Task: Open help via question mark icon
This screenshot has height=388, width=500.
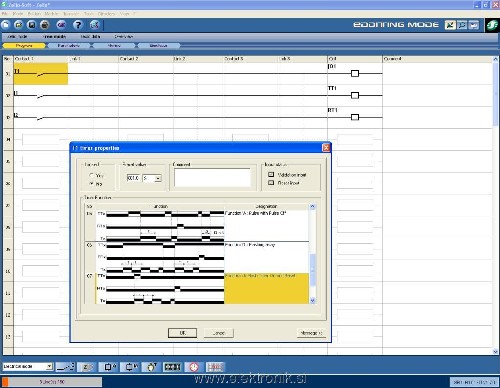Action: 78,25
